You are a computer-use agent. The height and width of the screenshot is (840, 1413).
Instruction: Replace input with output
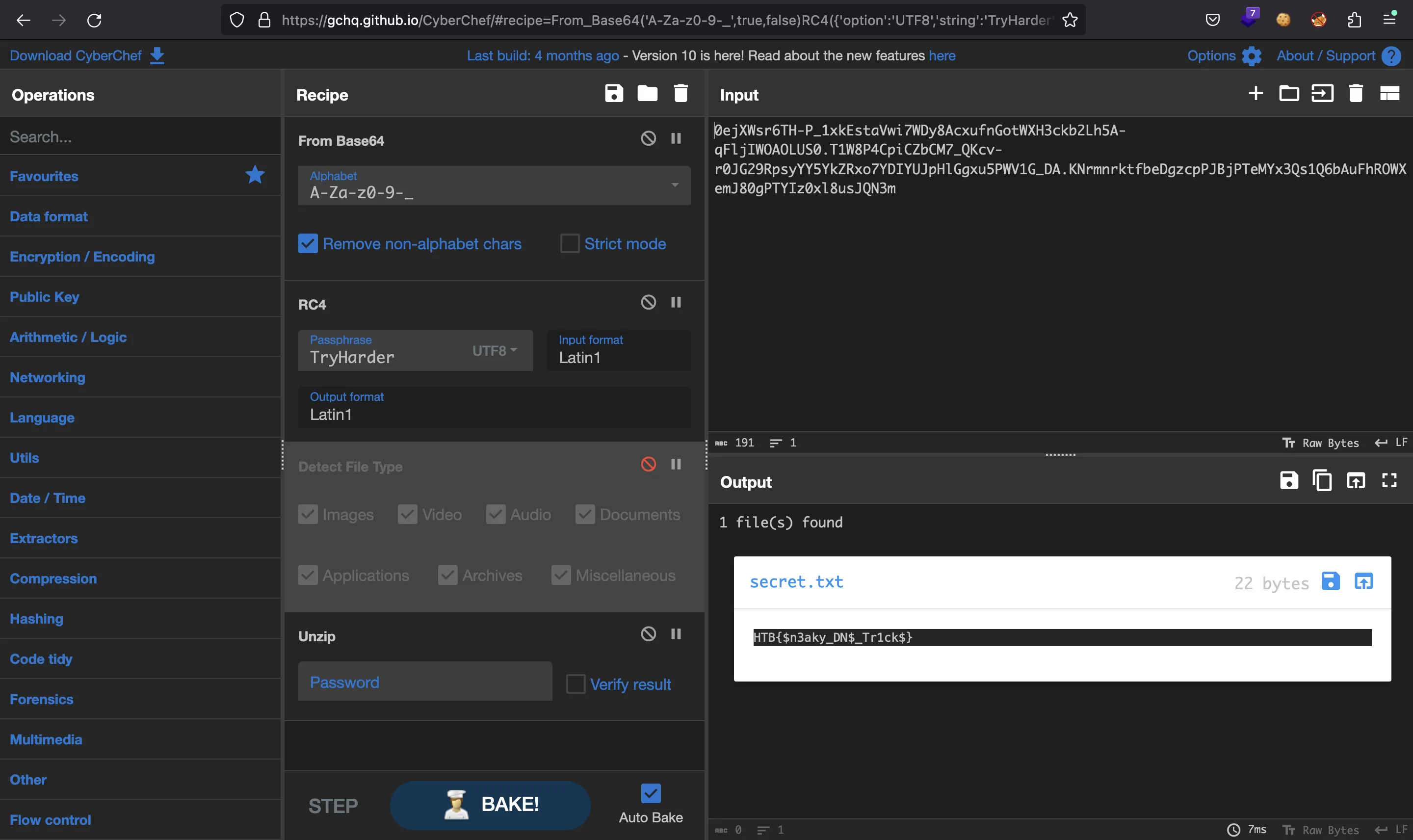1356,480
